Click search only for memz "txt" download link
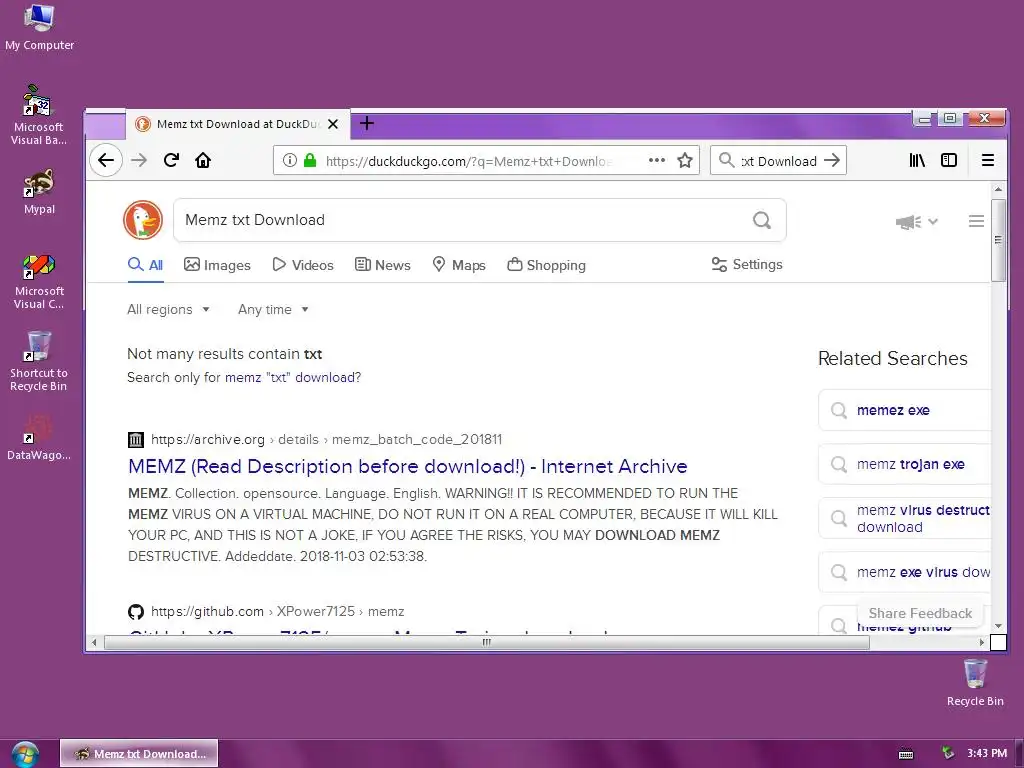The height and width of the screenshot is (768, 1024). click(x=293, y=377)
